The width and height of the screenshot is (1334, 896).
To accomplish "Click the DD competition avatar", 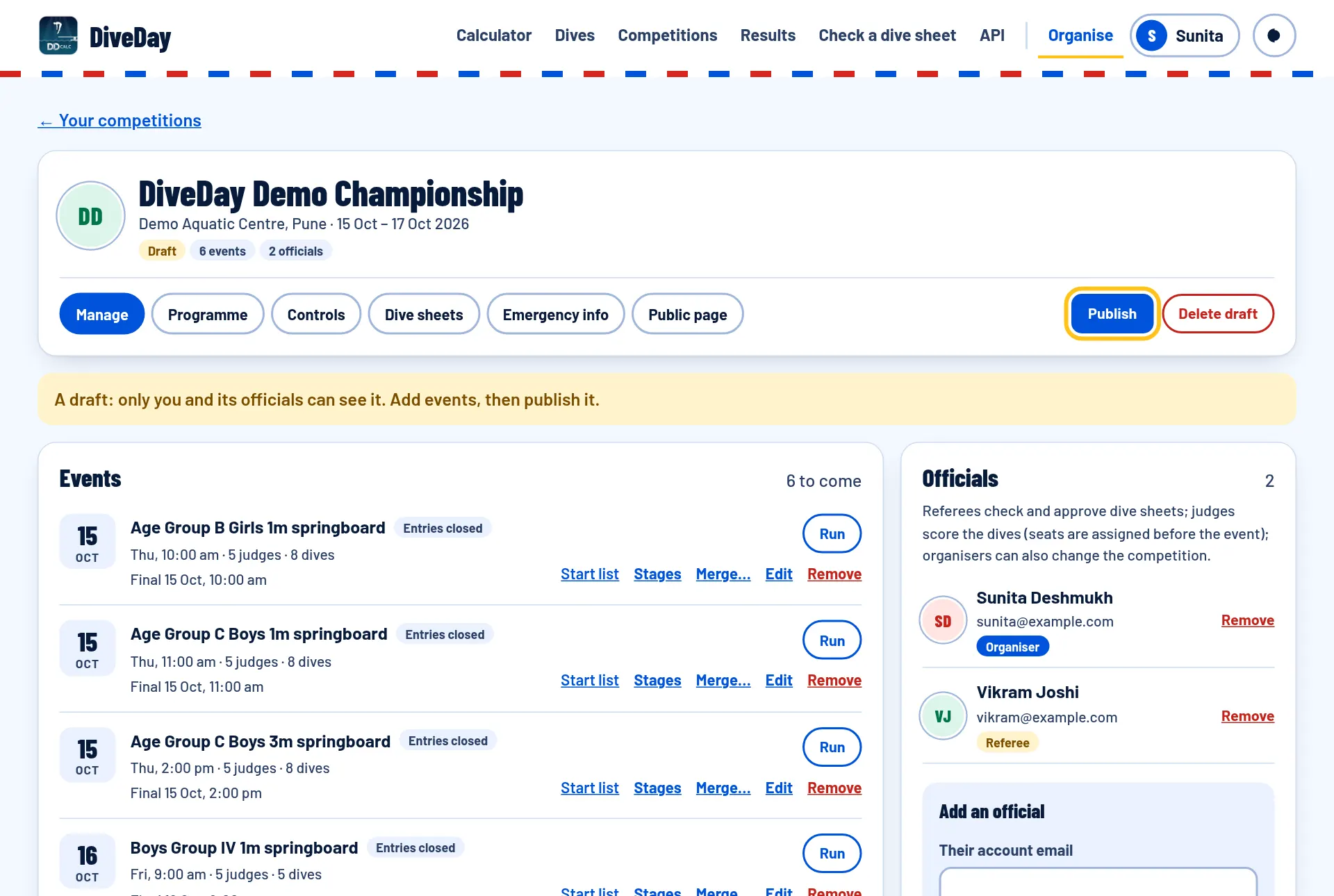I will pos(90,216).
